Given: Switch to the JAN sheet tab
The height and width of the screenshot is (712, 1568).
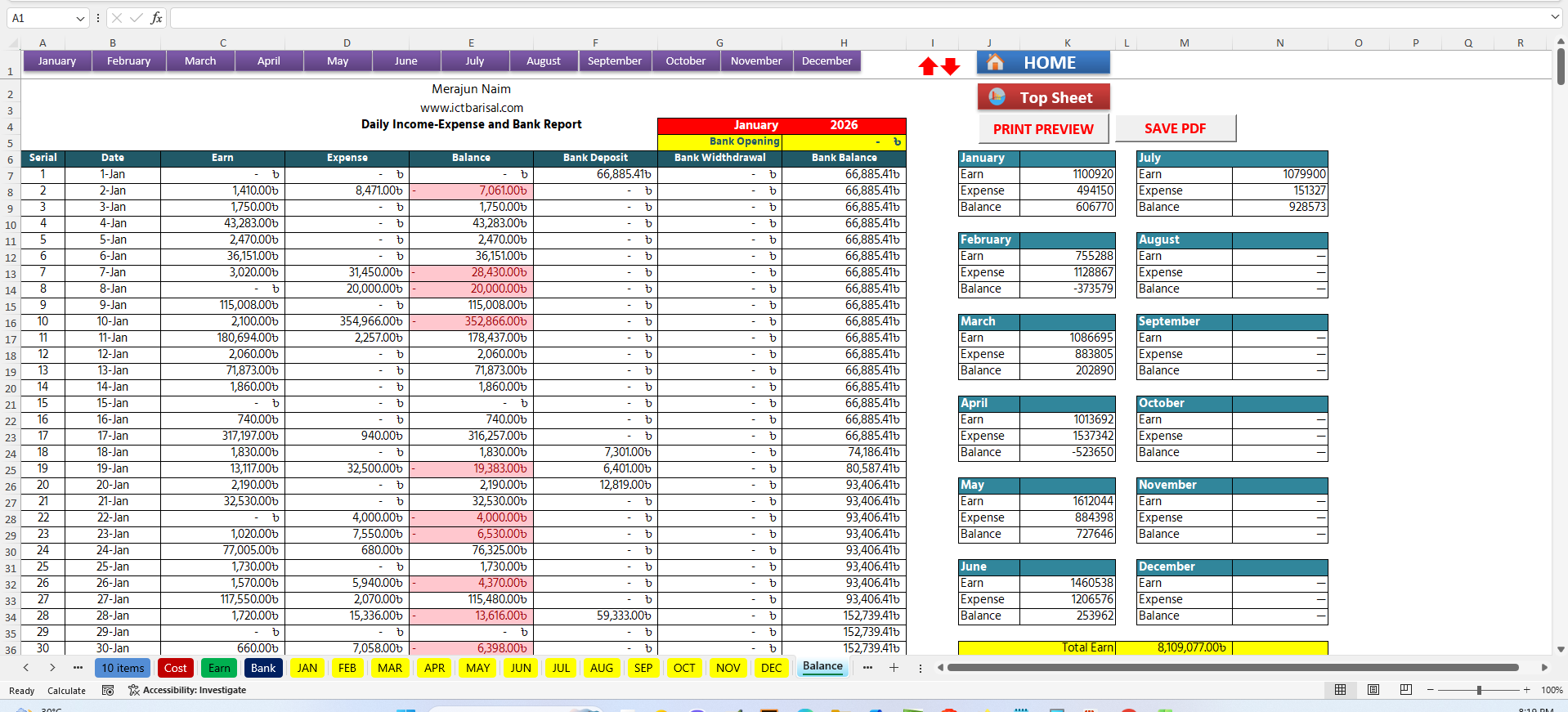Looking at the screenshot, I should tap(307, 668).
